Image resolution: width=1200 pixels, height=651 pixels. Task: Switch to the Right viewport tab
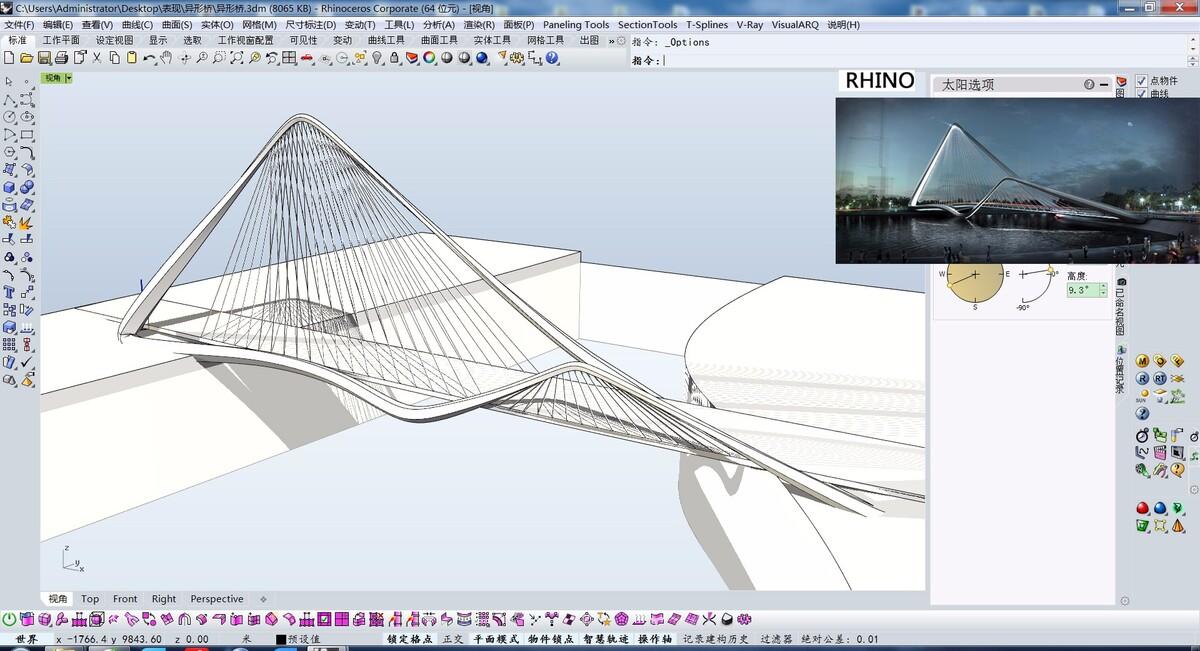164,599
